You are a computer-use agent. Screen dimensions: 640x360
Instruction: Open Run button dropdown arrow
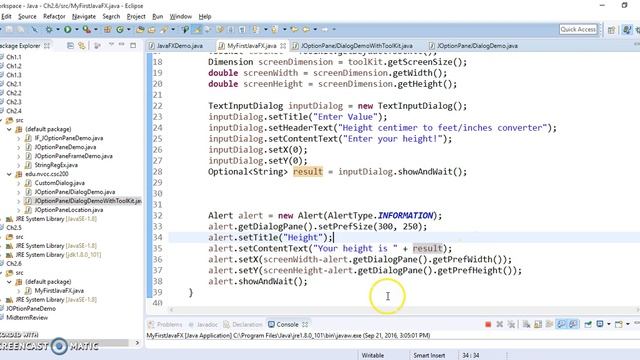click(76, 29)
